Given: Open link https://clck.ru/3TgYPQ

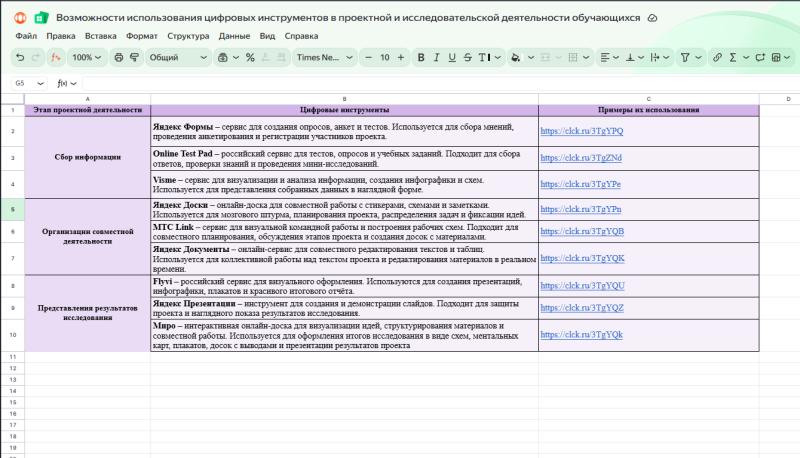Looking at the screenshot, I should point(582,131).
